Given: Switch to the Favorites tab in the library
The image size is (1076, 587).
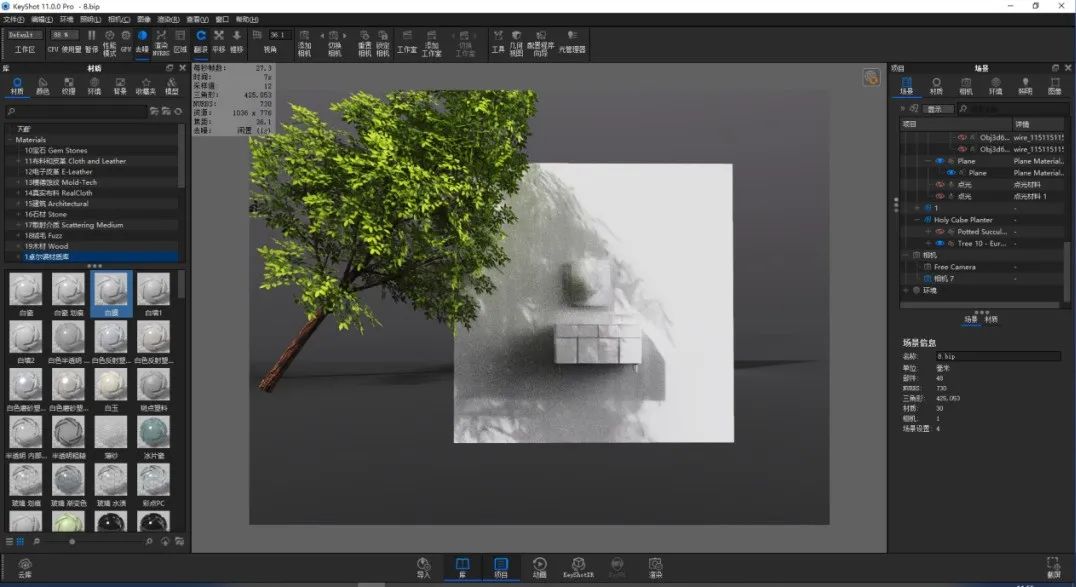Looking at the screenshot, I should (x=145, y=86).
